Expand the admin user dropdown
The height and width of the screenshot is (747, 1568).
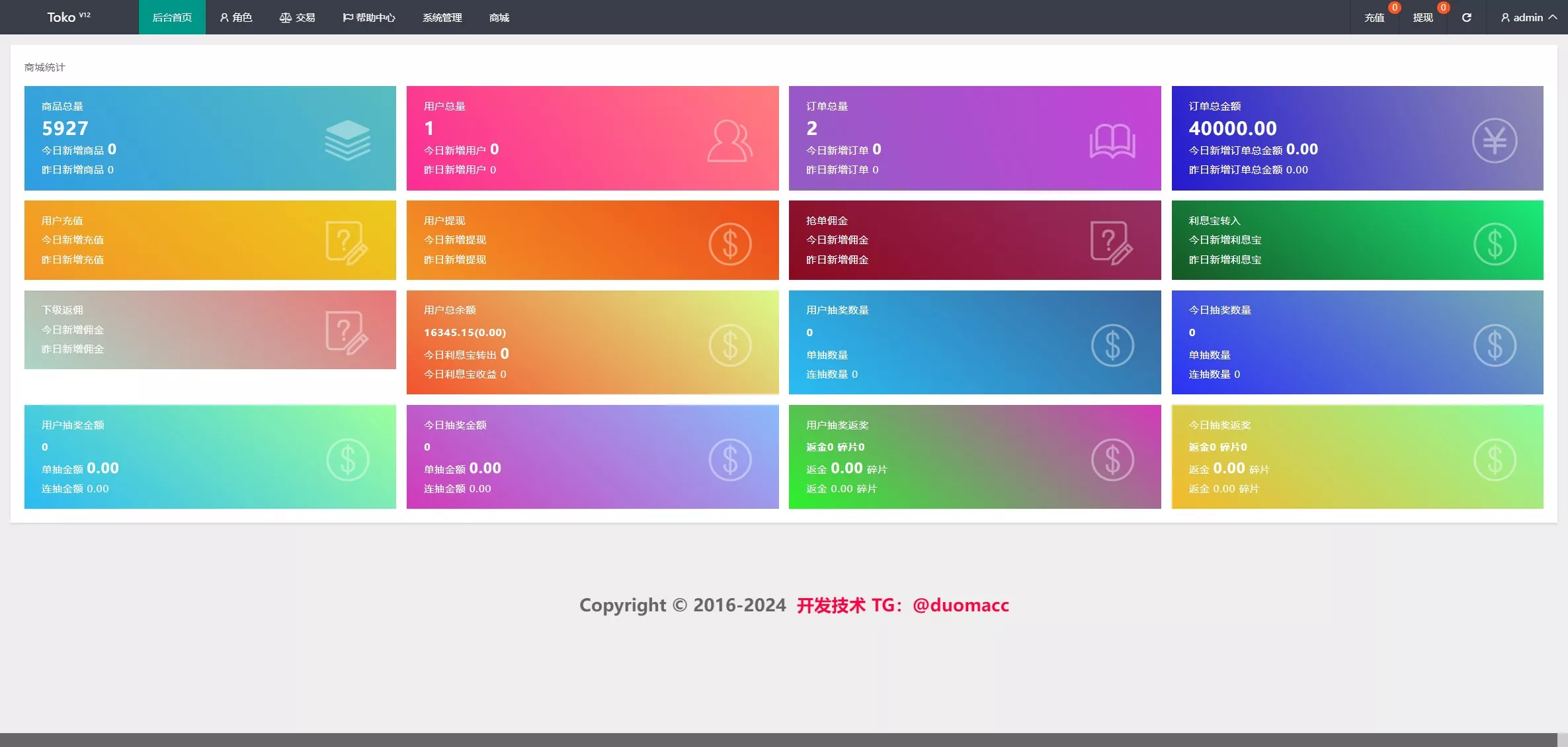(1528, 18)
